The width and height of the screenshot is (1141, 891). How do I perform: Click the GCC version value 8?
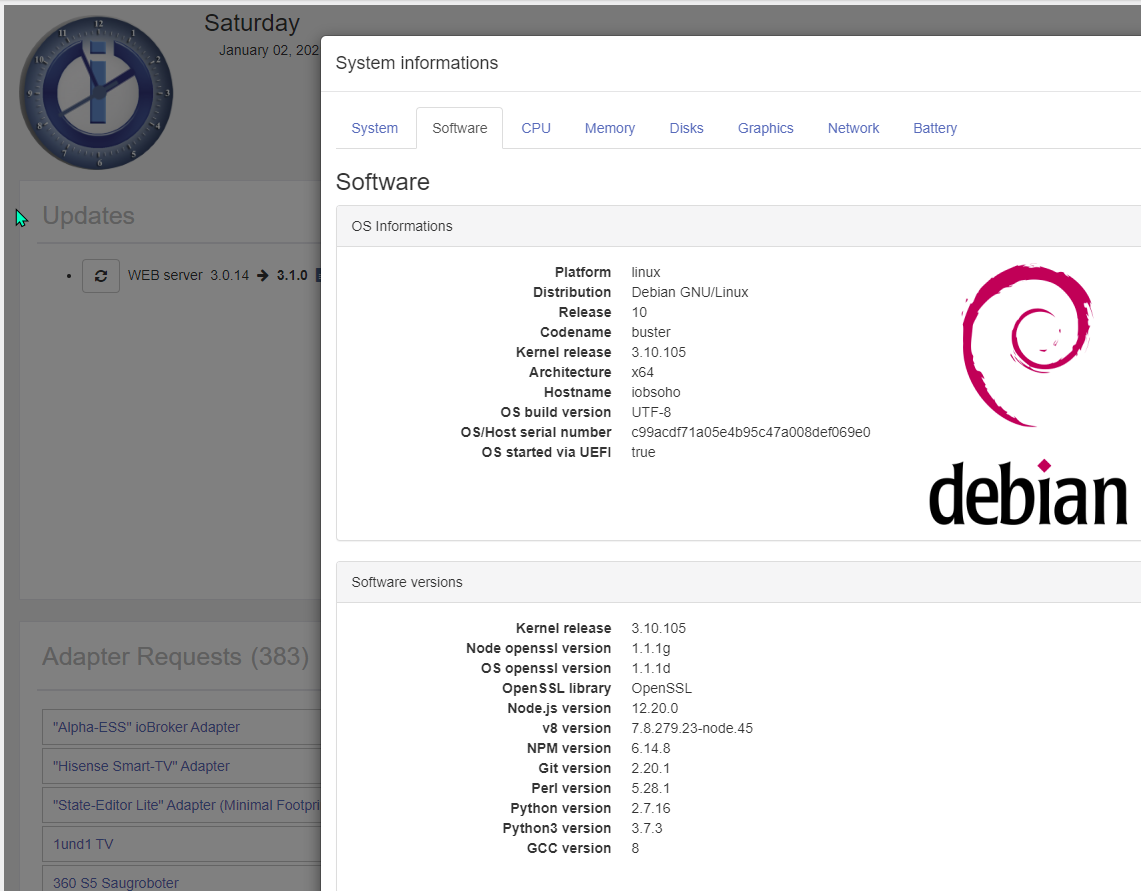[x=635, y=849]
